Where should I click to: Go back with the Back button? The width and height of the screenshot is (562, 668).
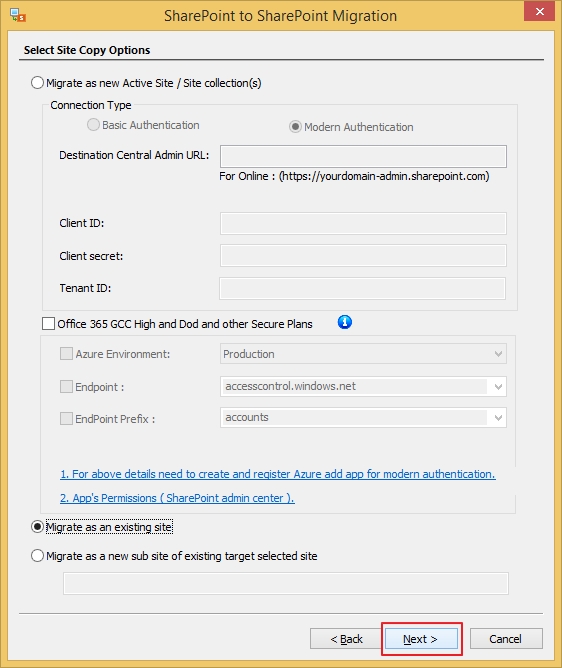coord(346,639)
